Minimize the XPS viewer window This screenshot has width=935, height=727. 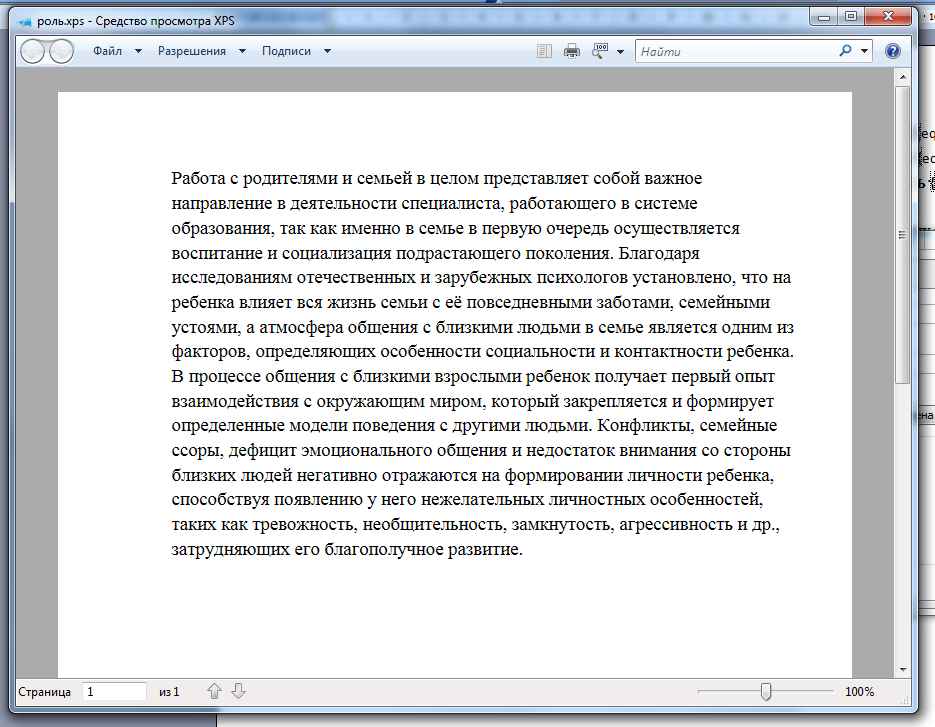pos(824,17)
